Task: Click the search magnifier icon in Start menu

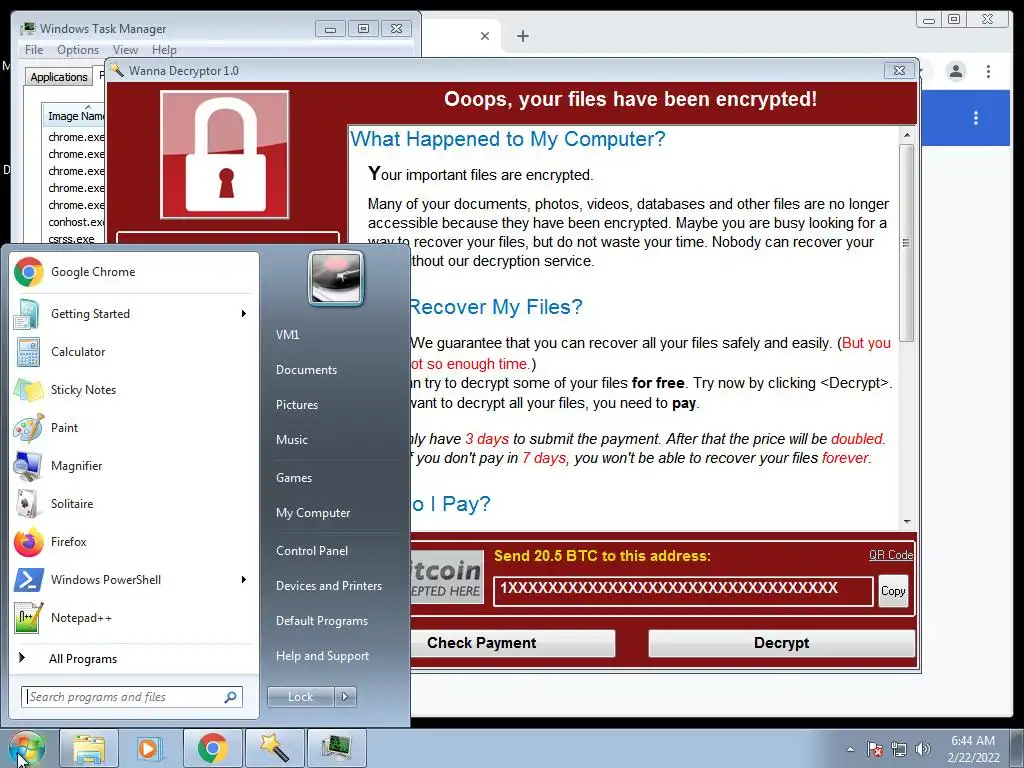Action: (x=230, y=697)
